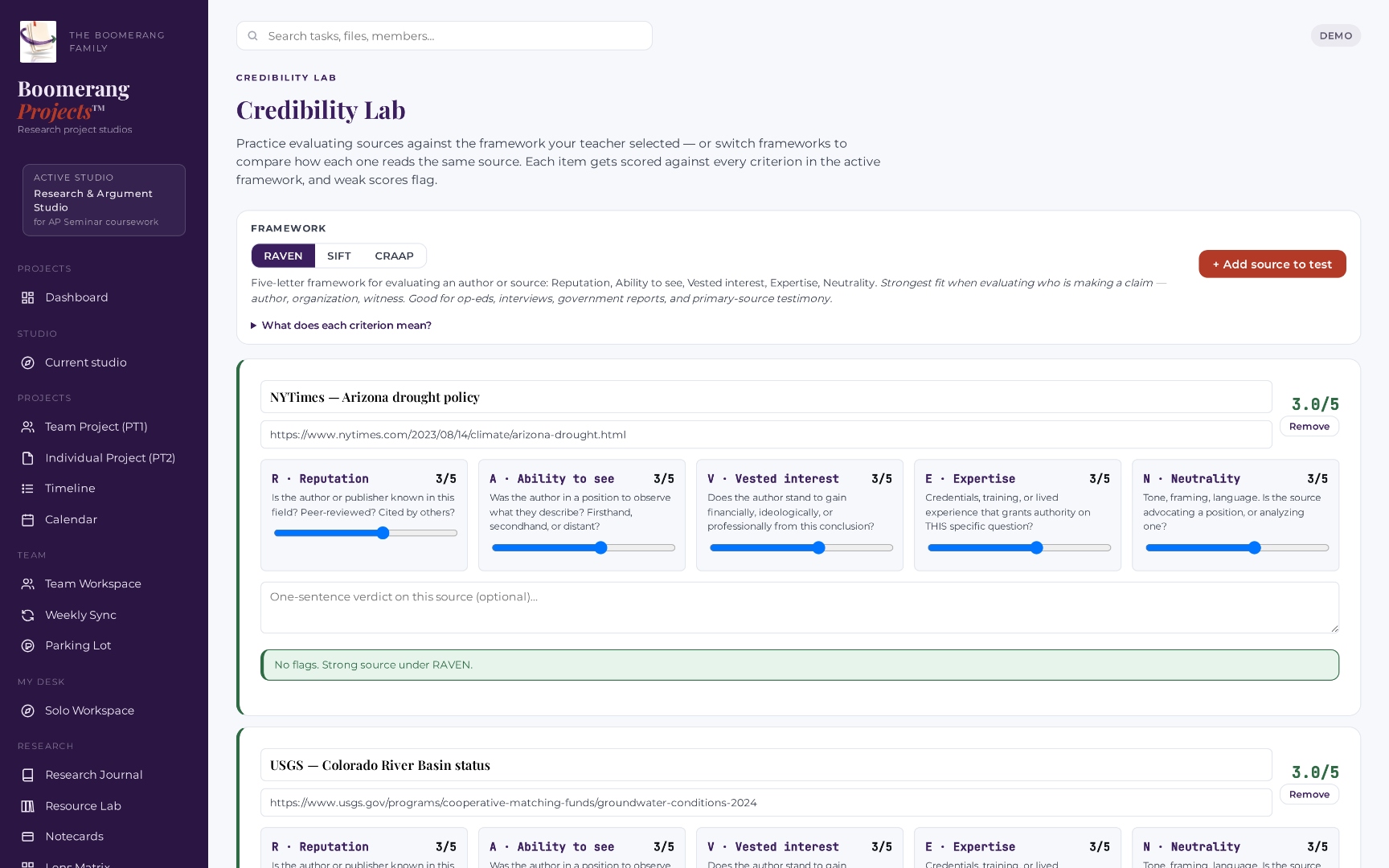Image resolution: width=1389 pixels, height=868 pixels.
Task: Click the Team Project (PT1) people icon
Action: 27,427
